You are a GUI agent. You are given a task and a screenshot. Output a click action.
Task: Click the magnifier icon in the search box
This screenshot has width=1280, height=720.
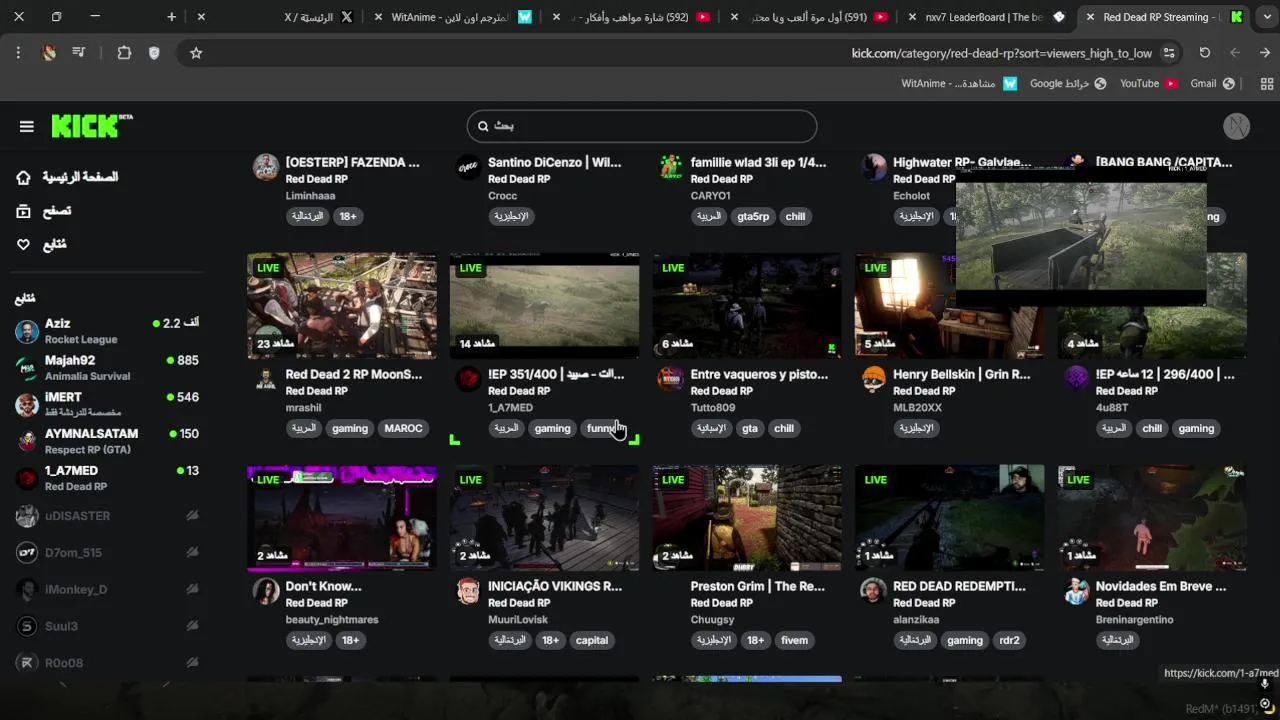point(484,126)
